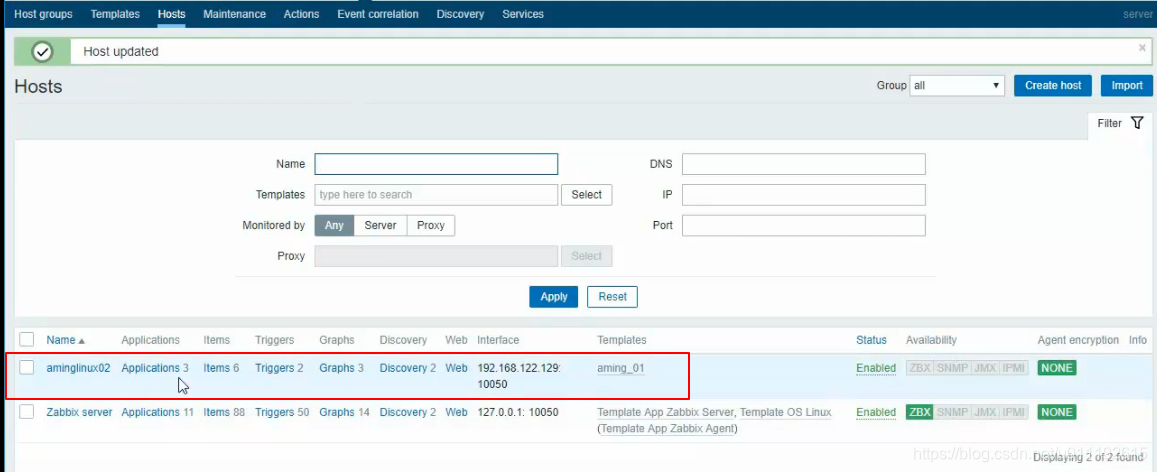Image resolution: width=1157 pixels, height=472 pixels.
Task: Choose Server in Monitored by
Action: (381, 226)
